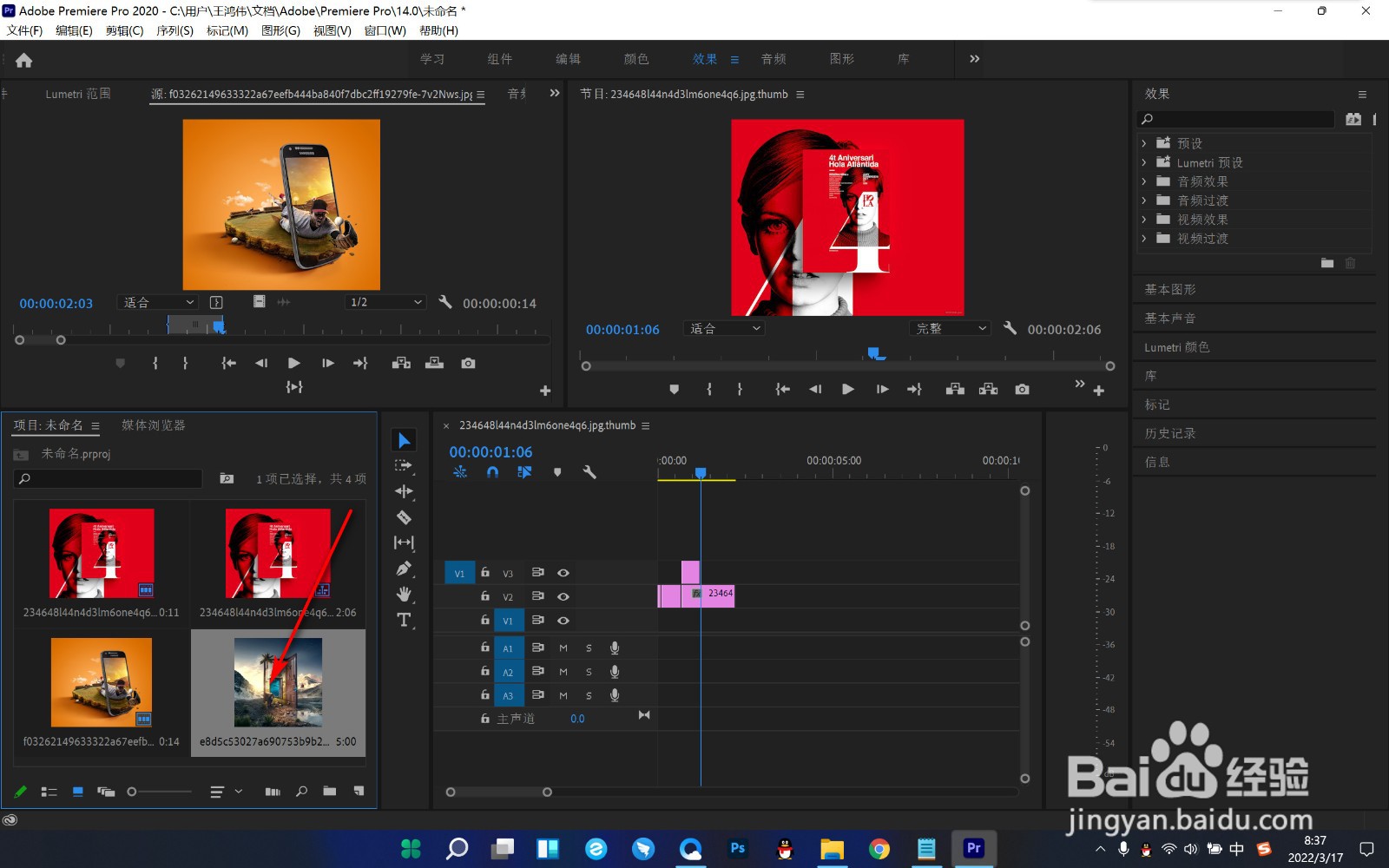The width and height of the screenshot is (1389, 868).
Task: Open Program monitor settings wrench
Action: (1010, 328)
